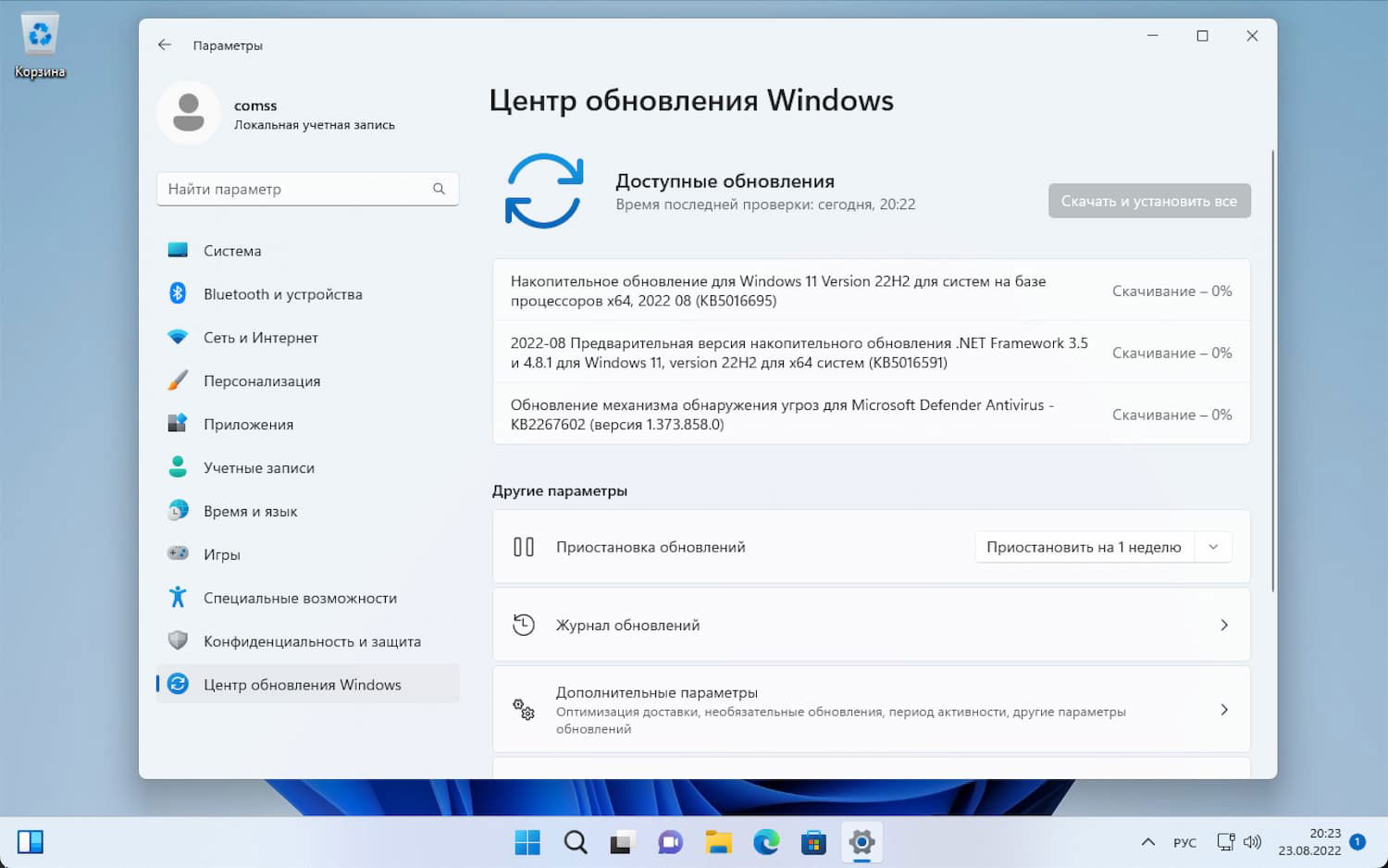
Task: Open Приостановить на 1 неделю dropdown arrow
Action: tap(1213, 547)
